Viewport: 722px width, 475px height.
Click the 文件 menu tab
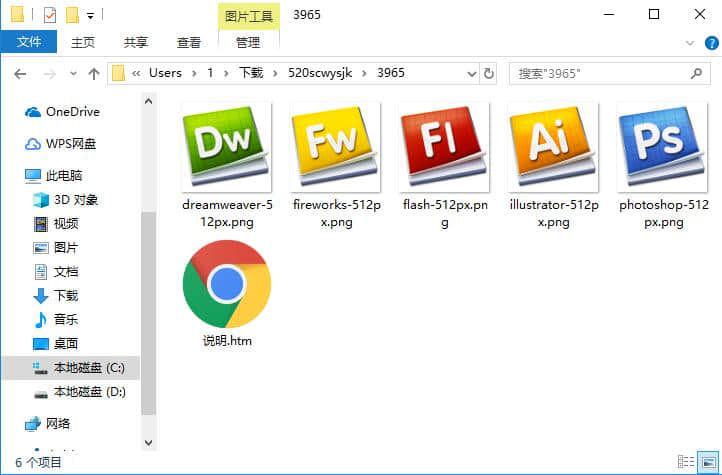29,42
